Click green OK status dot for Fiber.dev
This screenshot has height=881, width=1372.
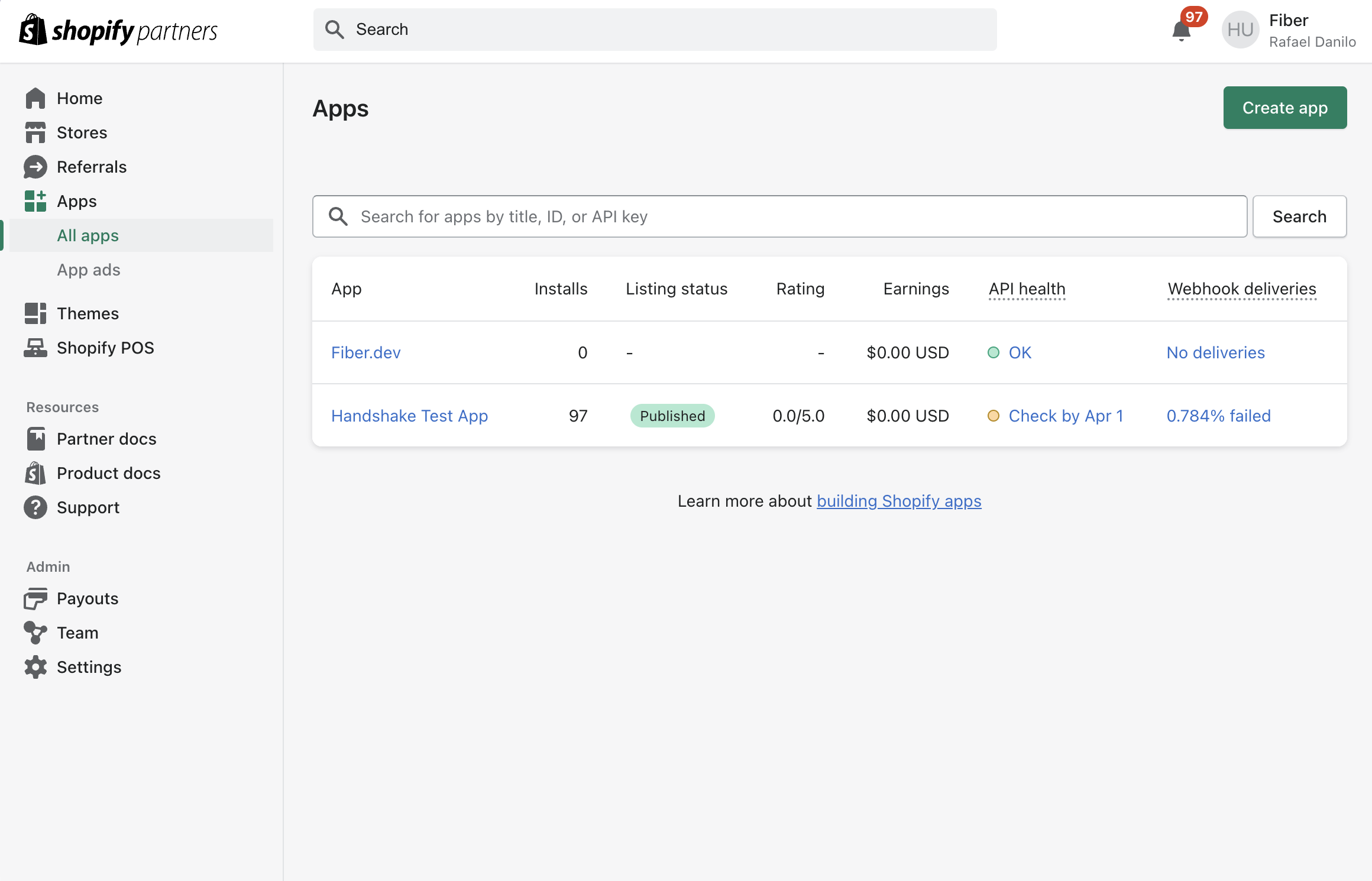pos(994,352)
